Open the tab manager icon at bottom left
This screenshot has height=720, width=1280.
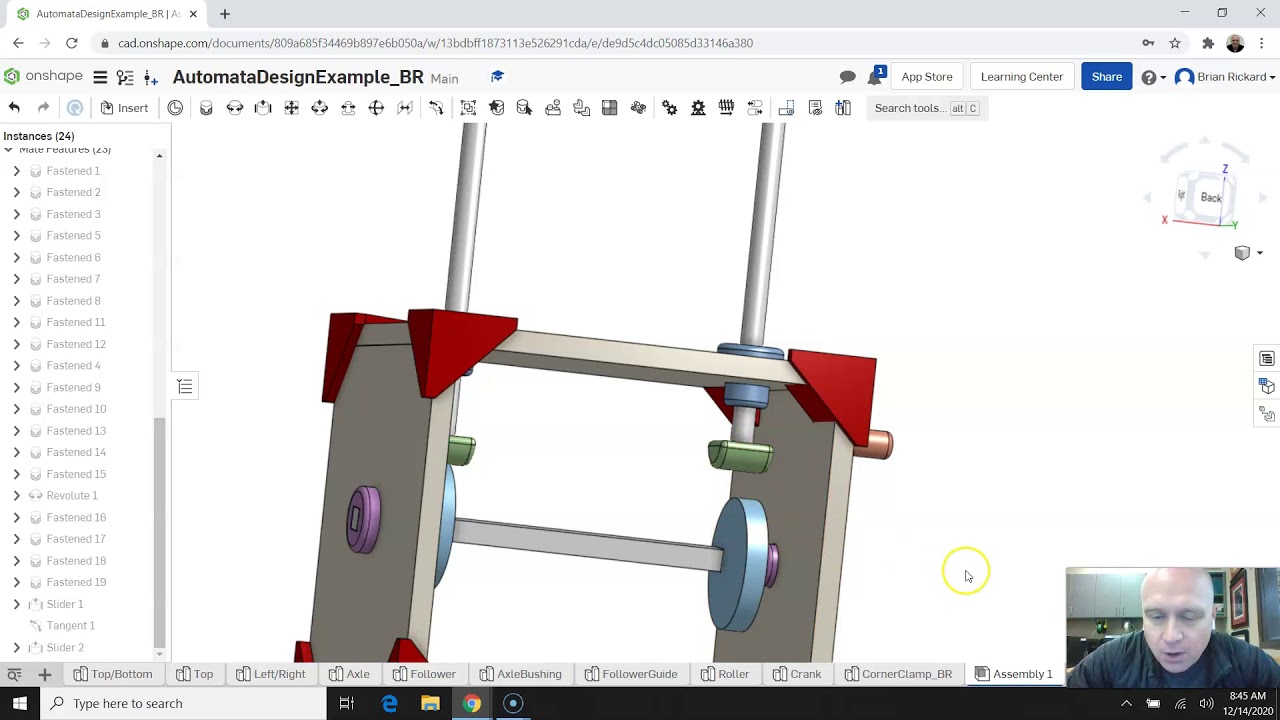[14, 675]
